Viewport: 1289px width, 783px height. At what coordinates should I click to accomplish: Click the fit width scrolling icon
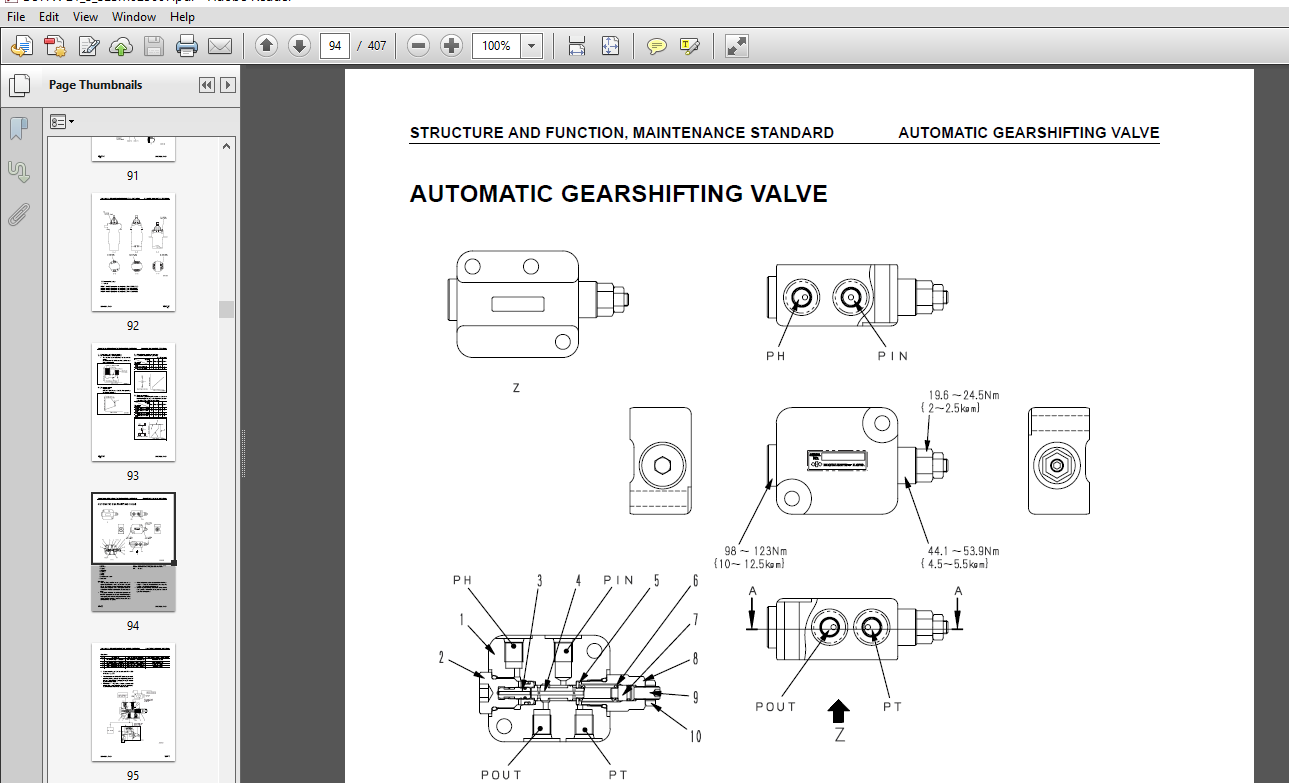pos(577,46)
